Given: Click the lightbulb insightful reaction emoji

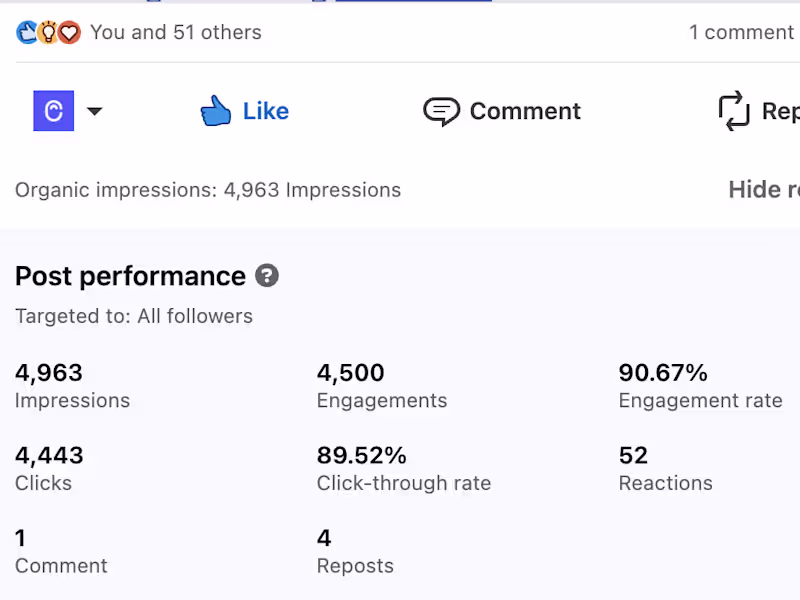Looking at the screenshot, I should pos(47,33).
